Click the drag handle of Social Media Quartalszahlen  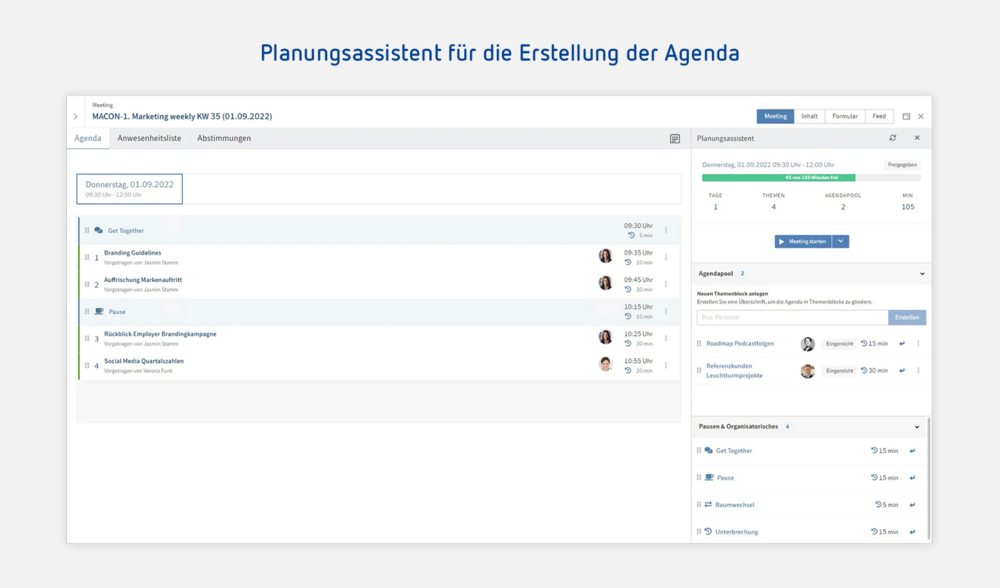tap(87, 366)
